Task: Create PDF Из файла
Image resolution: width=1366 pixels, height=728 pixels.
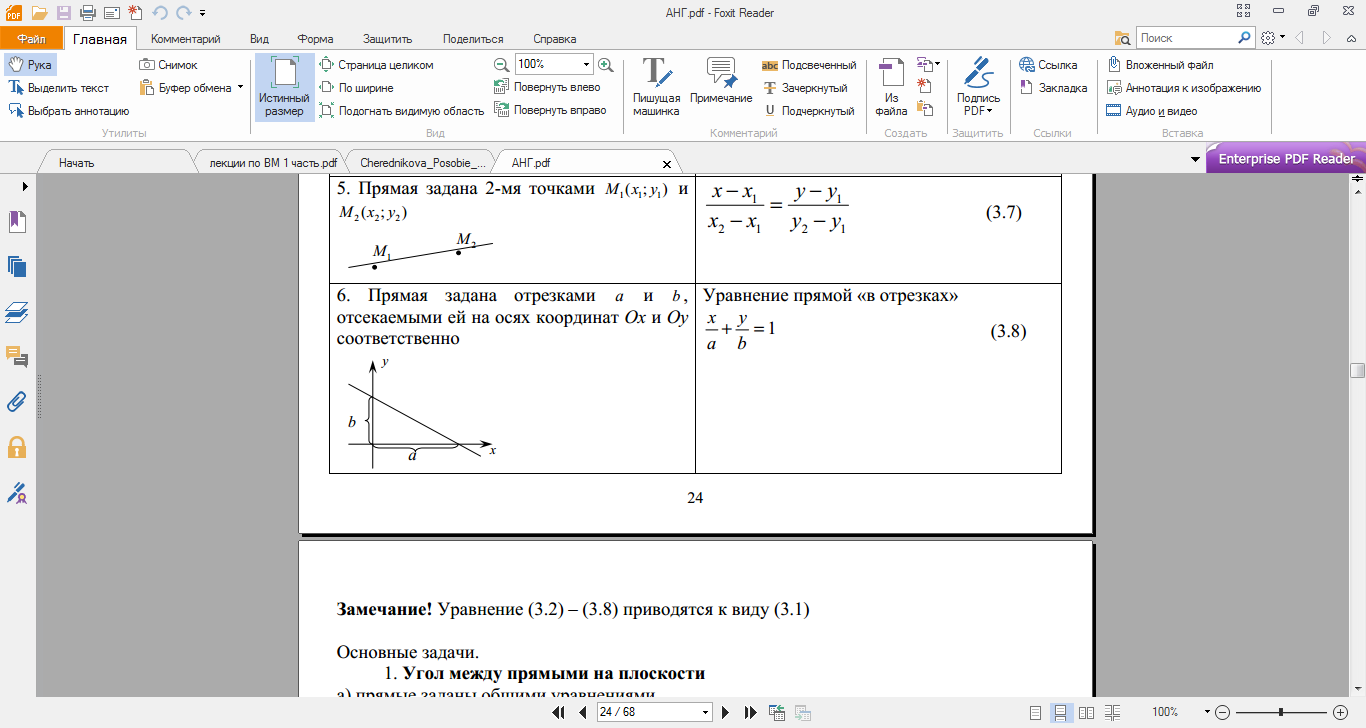Action: click(x=891, y=87)
